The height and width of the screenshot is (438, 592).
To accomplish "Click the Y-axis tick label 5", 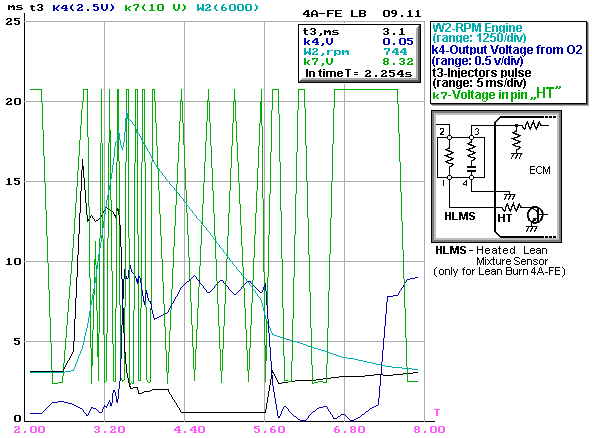I will (x=17, y=341).
